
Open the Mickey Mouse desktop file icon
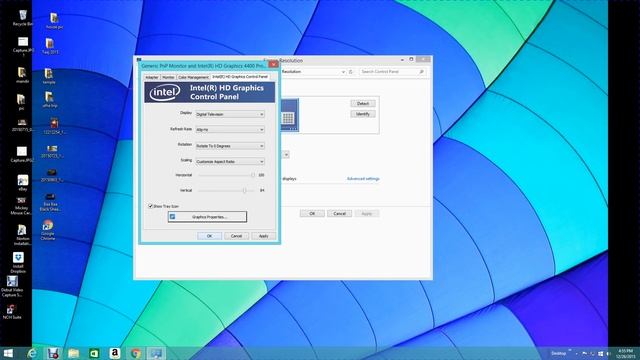(21, 206)
